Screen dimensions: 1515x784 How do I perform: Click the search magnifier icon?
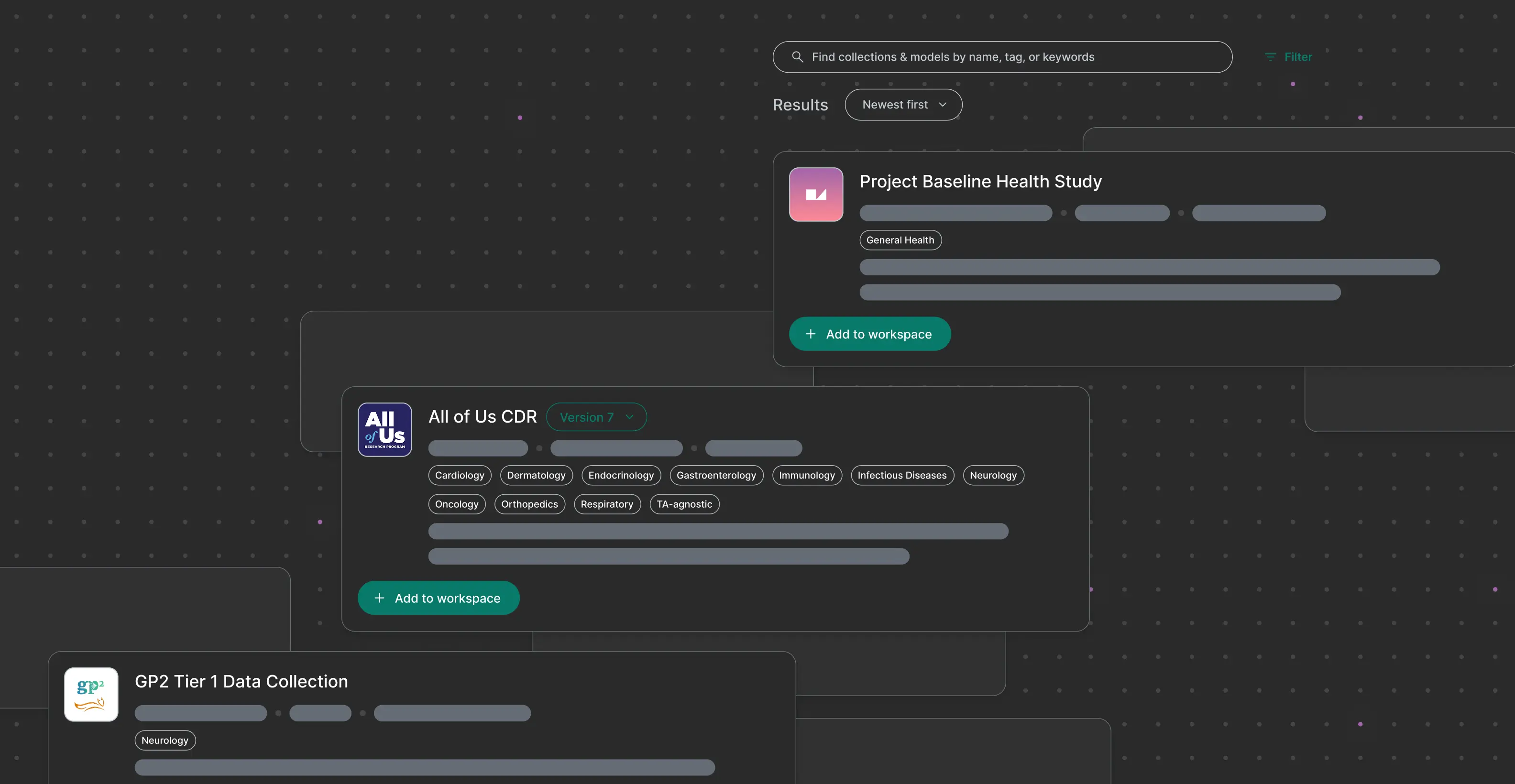[x=798, y=57]
